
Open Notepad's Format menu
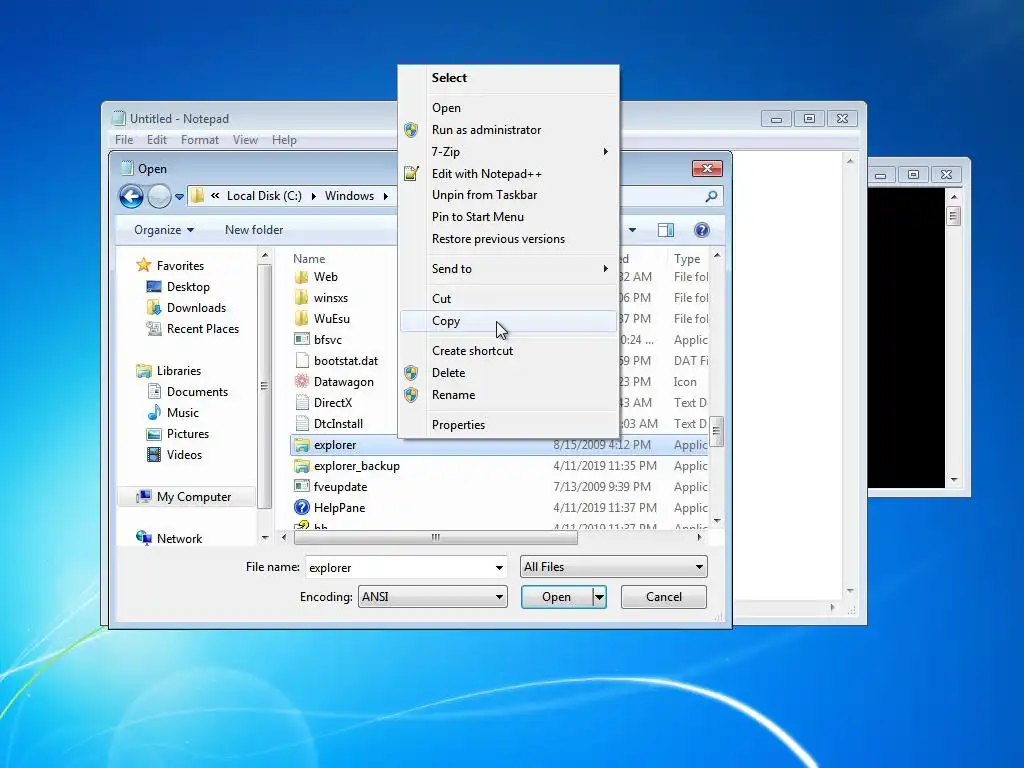[x=200, y=140]
